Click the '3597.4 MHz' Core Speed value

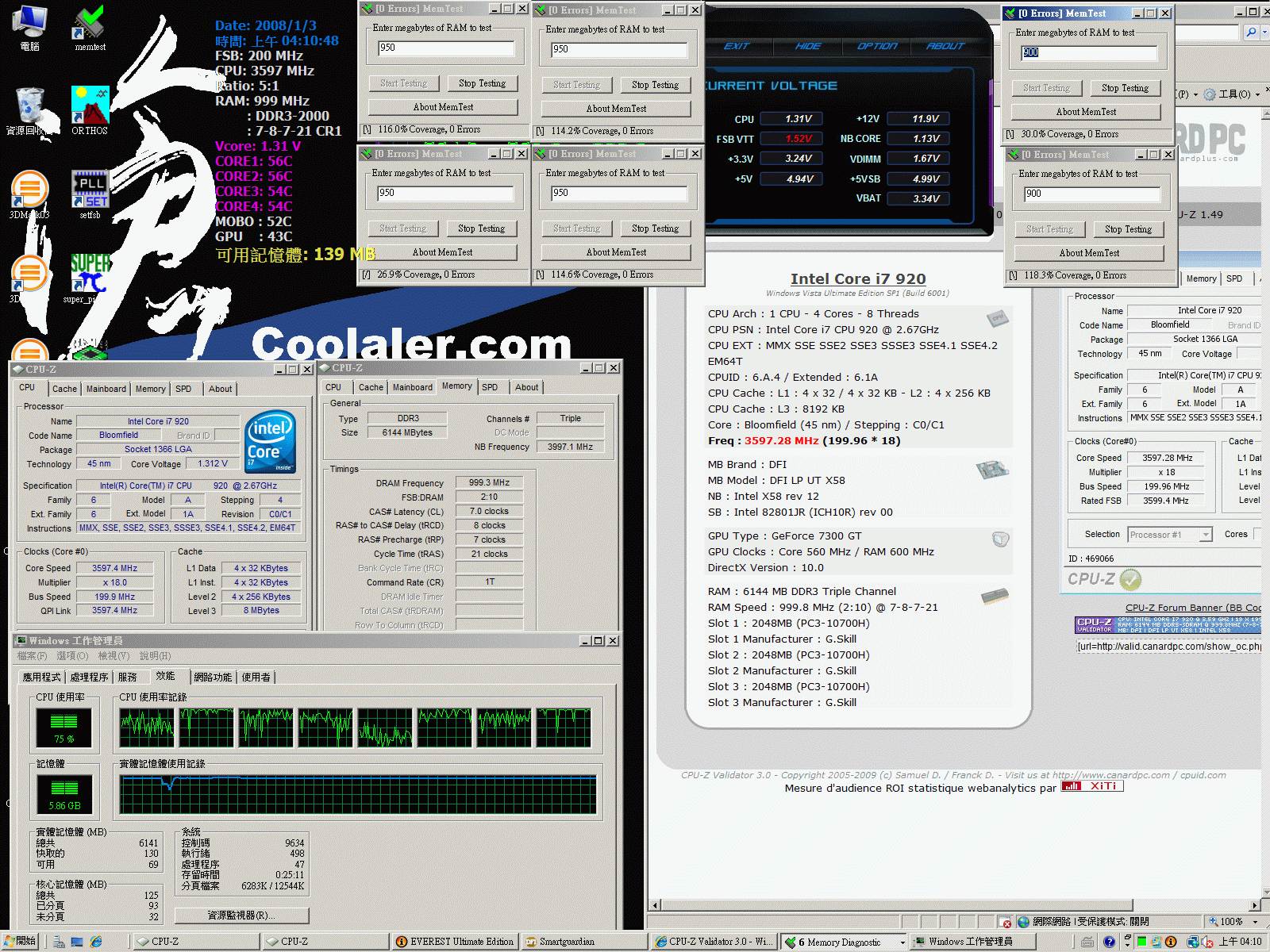pyautogui.click(x=114, y=568)
